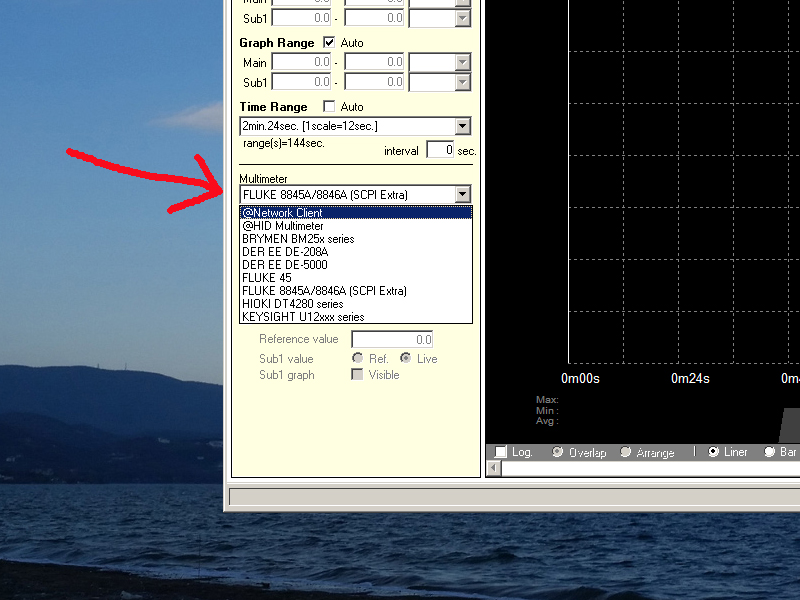Focus the interval seconds input field
The height and width of the screenshot is (600, 800).
click(440, 150)
